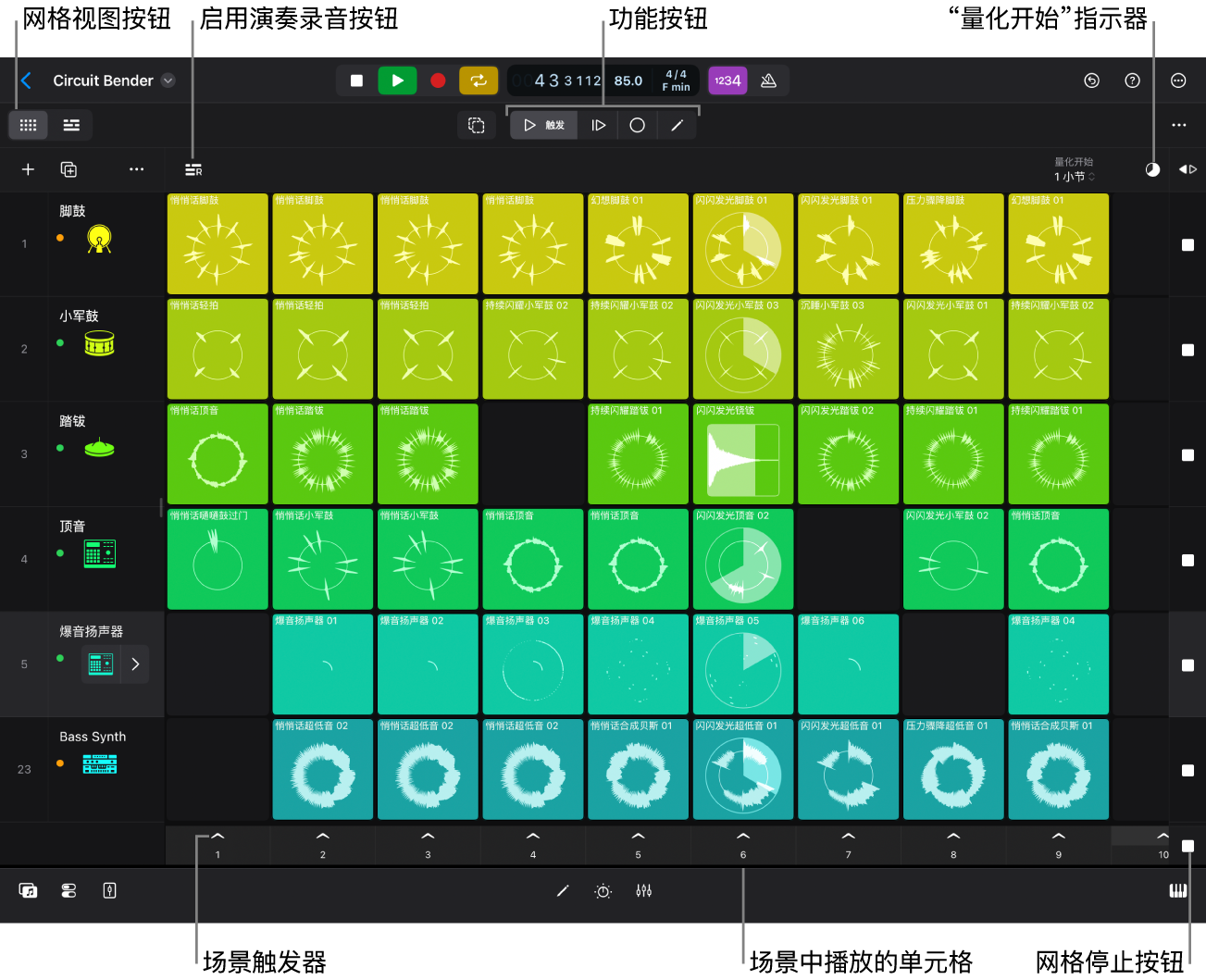Enable the record button
This screenshot has height=980, width=1206.
[438, 81]
